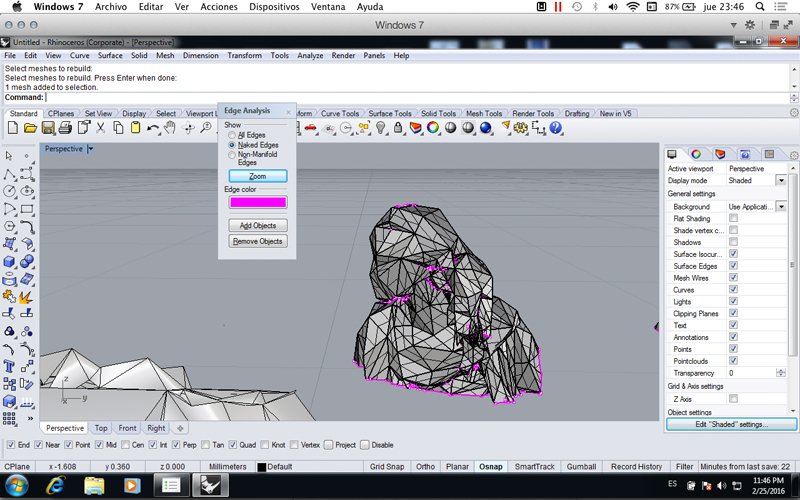Enable the Tan osnap checkbox

(205, 445)
